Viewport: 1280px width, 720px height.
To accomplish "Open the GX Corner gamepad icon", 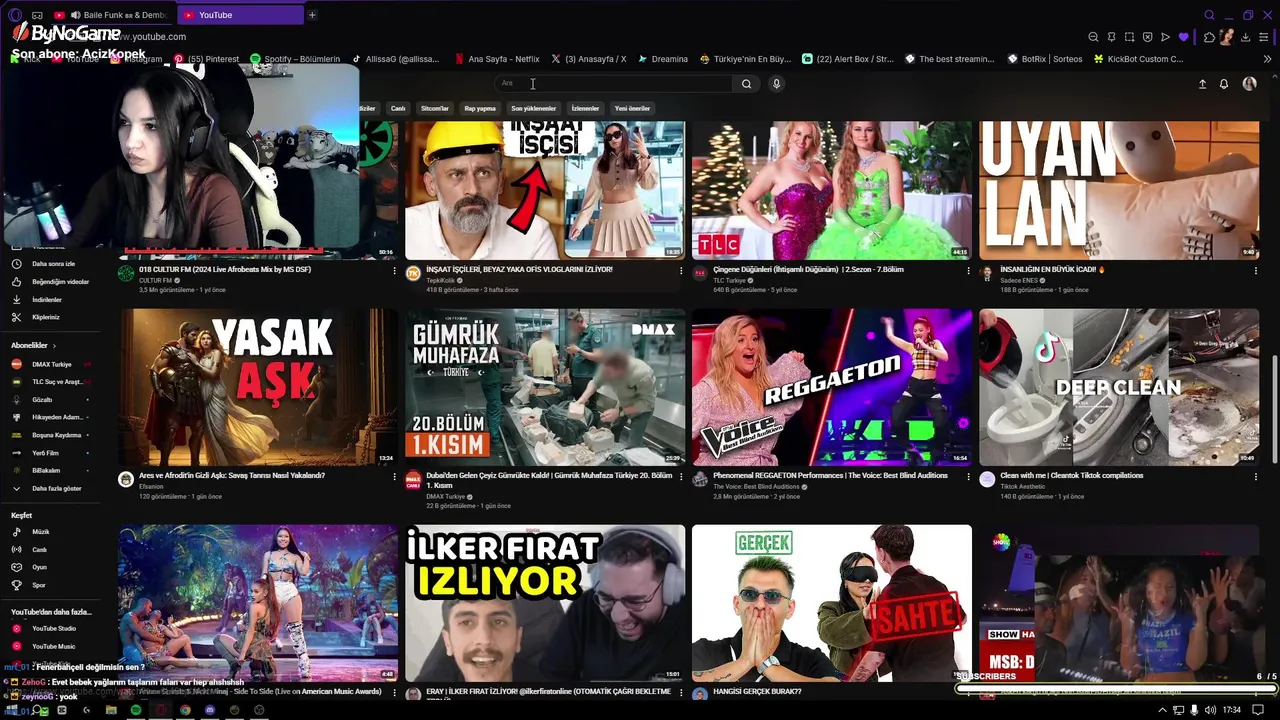I will pyautogui.click(x=37, y=15).
